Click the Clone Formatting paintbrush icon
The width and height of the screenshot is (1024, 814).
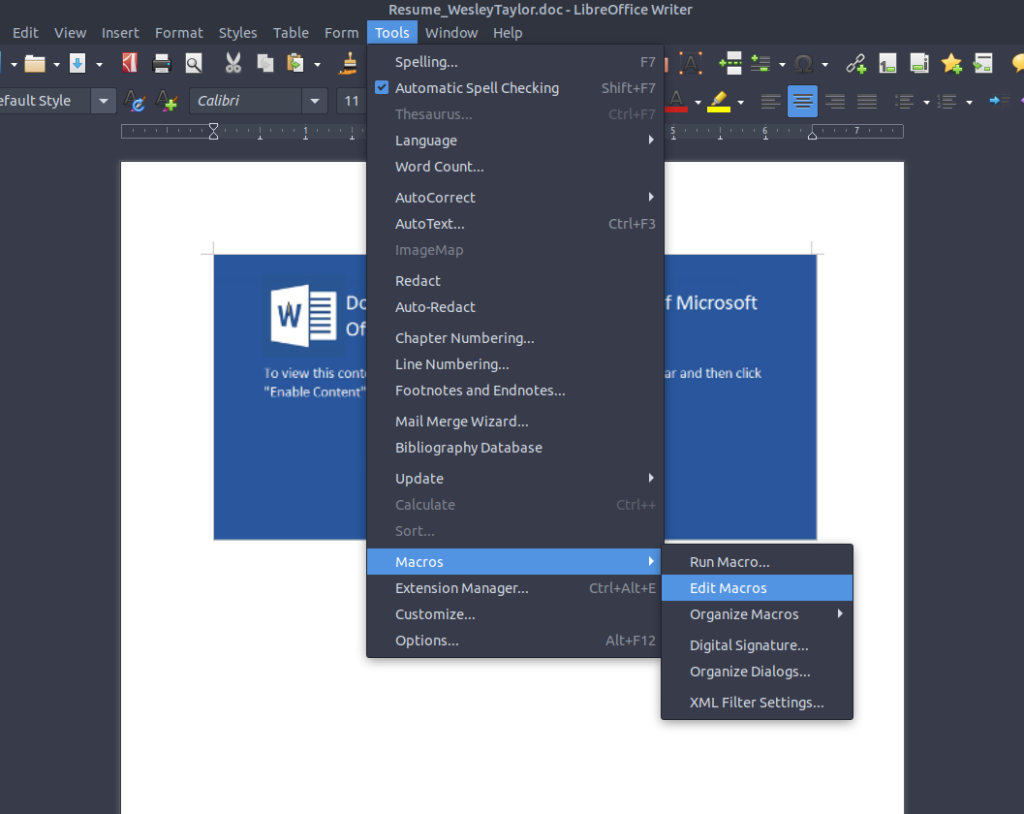pyautogui.click(x=349, y=63)
